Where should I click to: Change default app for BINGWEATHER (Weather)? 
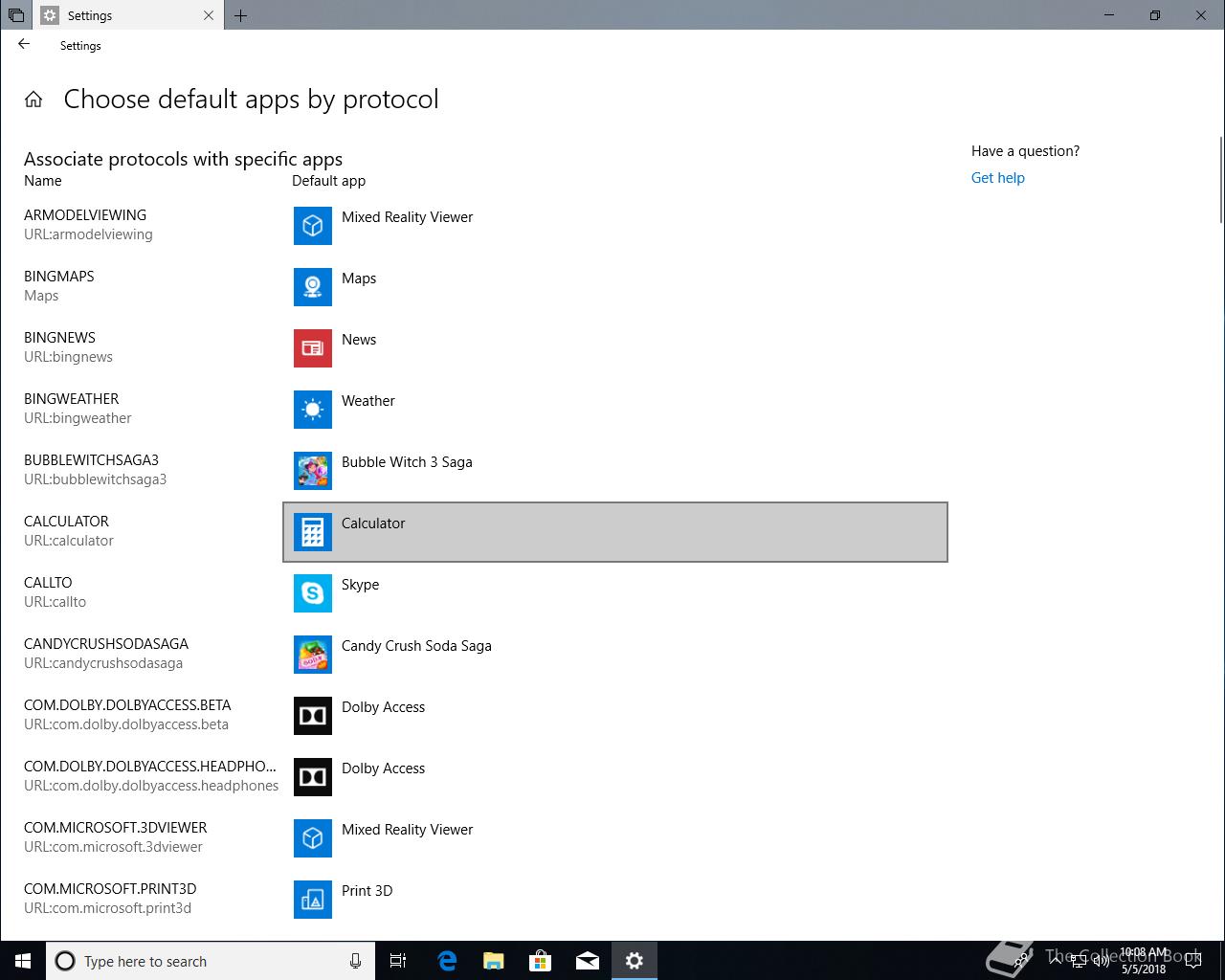(615, 410)
